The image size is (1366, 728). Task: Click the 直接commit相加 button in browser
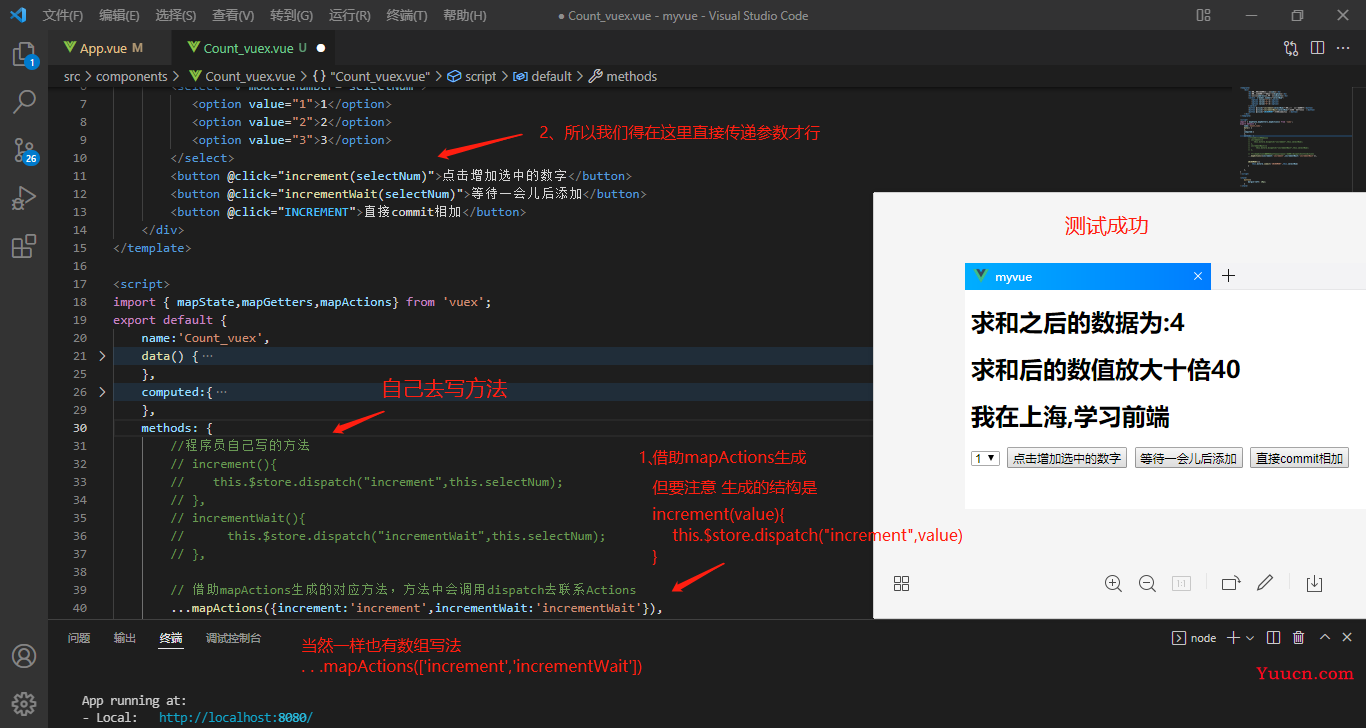[1300, 458]
